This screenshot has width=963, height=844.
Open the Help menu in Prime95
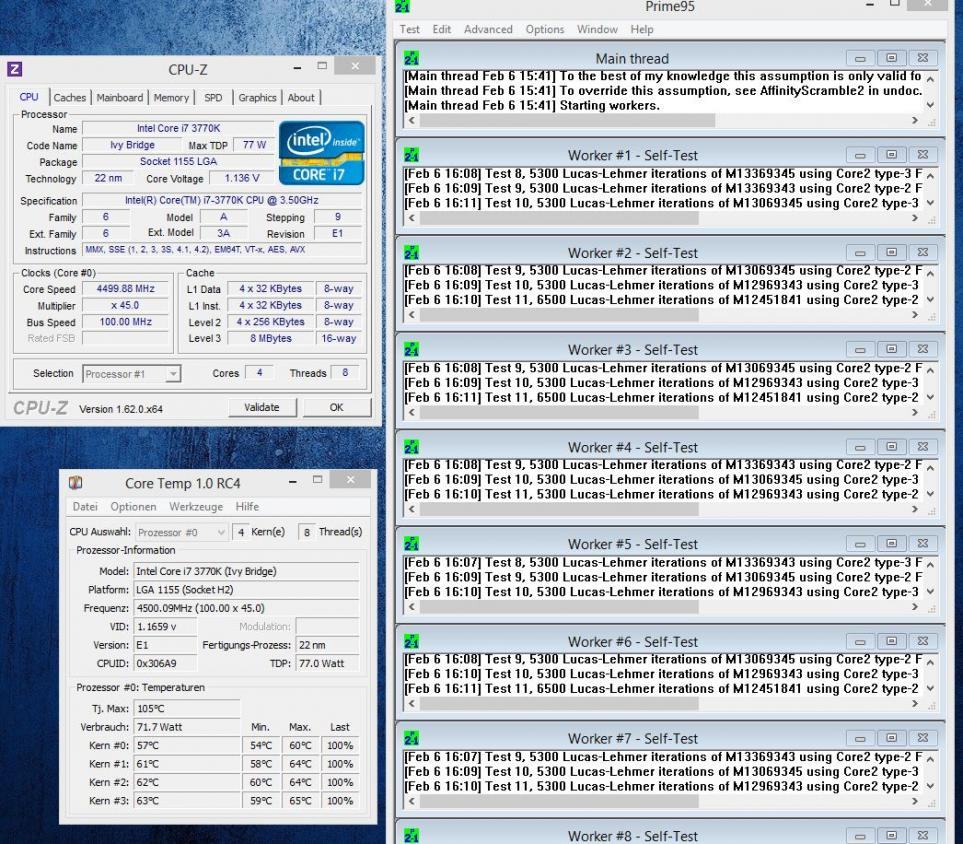[x=642, y=29]
